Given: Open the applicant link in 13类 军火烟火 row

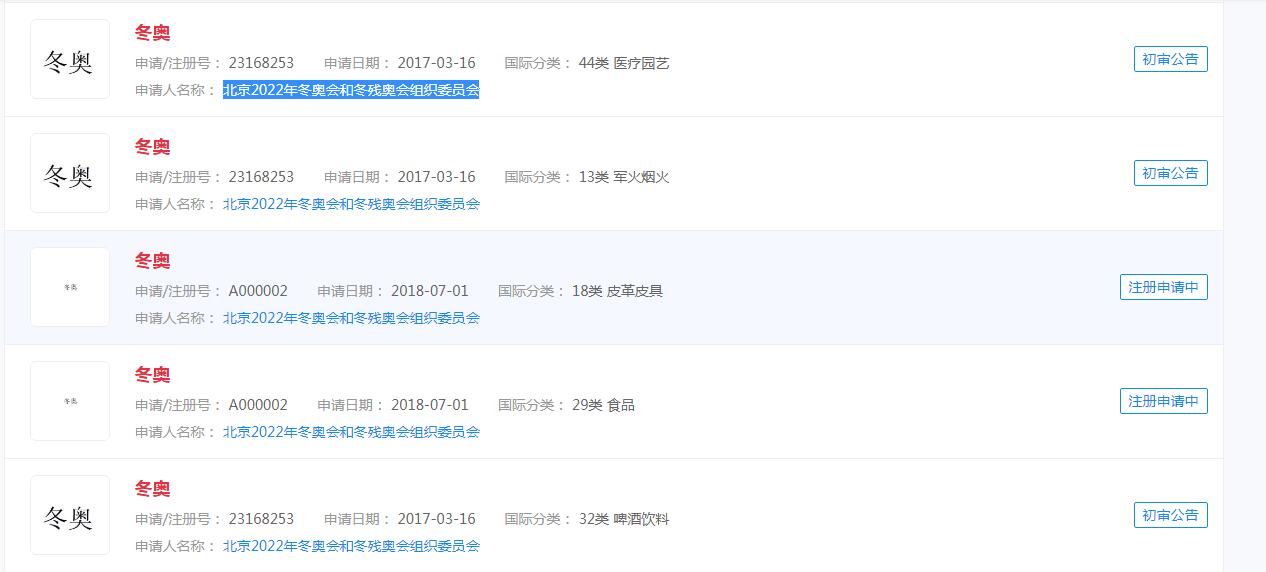Looking at the screenshot, I should point(351,204).
